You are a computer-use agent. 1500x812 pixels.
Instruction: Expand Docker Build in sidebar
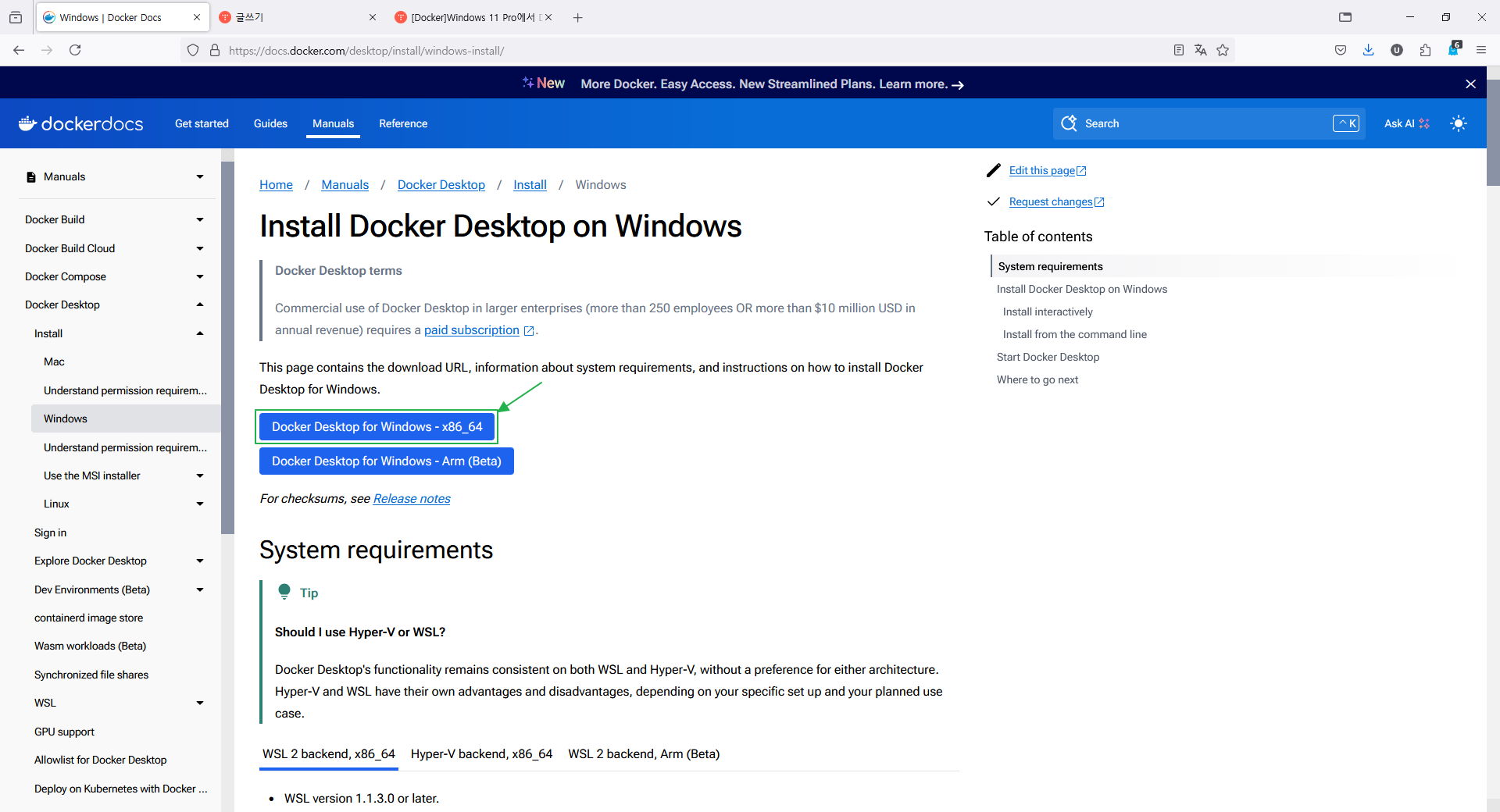[x=200, y=219]
